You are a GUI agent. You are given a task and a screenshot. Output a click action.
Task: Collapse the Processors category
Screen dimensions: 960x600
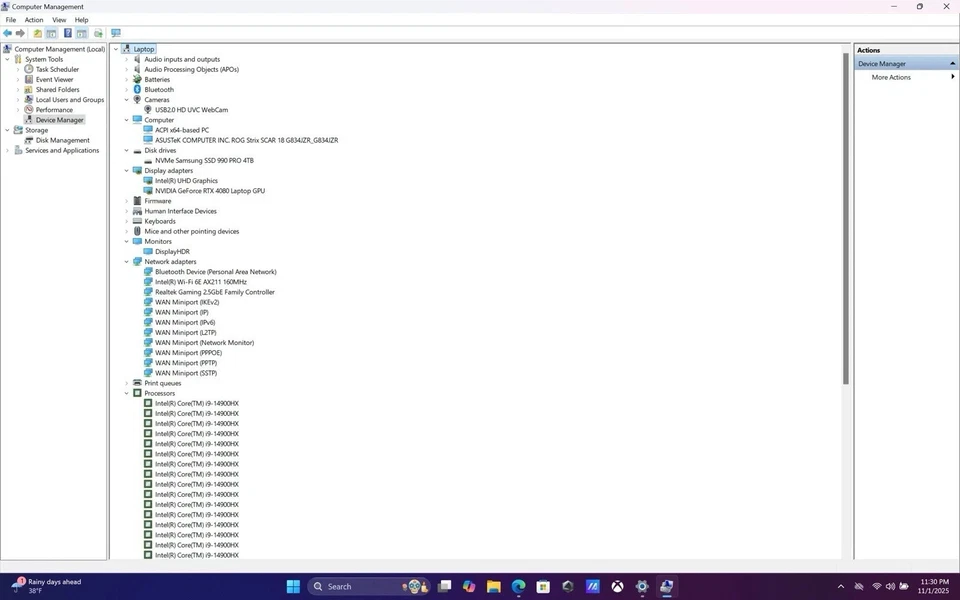tap(127, 394)
